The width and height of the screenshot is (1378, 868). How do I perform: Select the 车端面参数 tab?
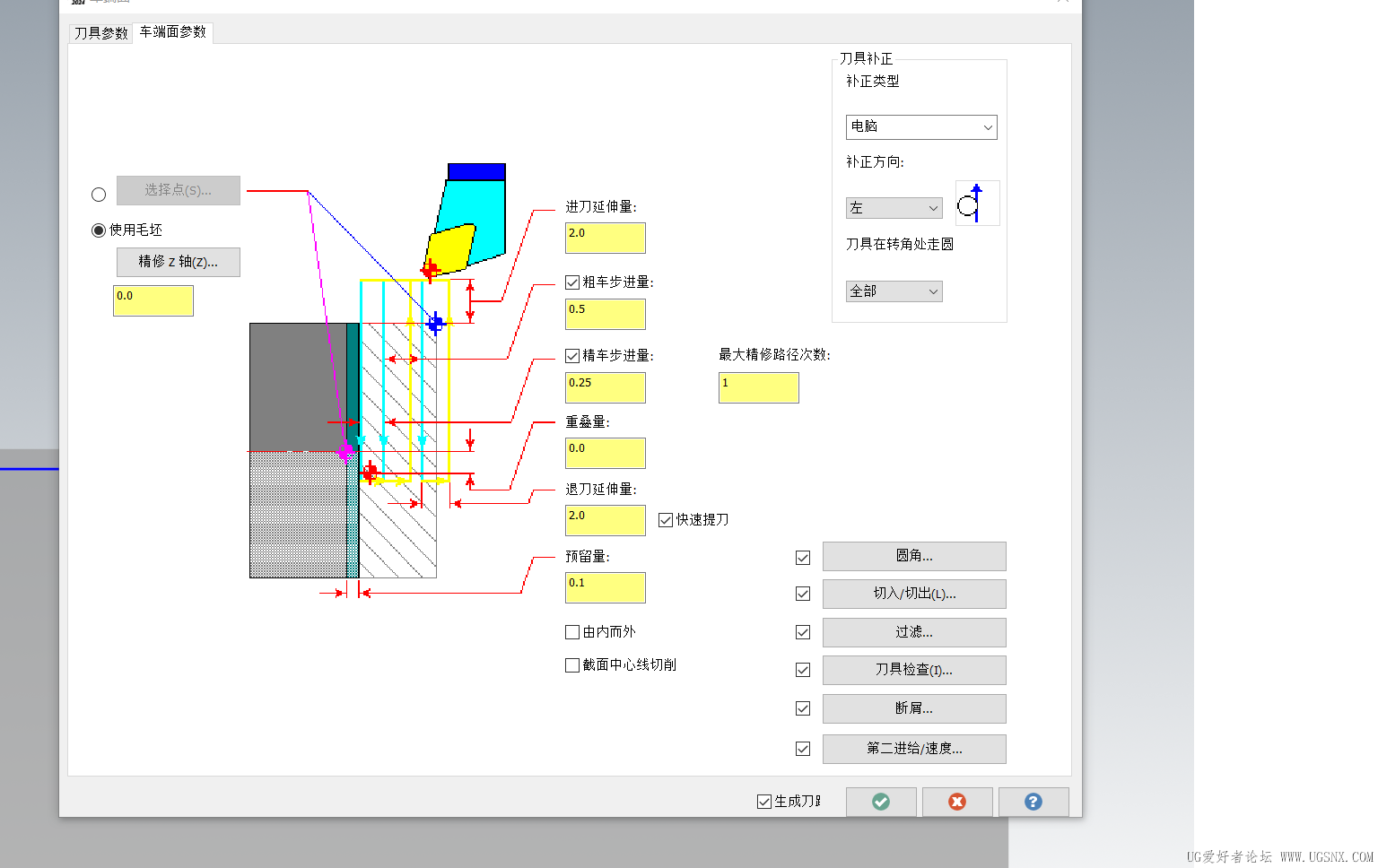[173, 32]
